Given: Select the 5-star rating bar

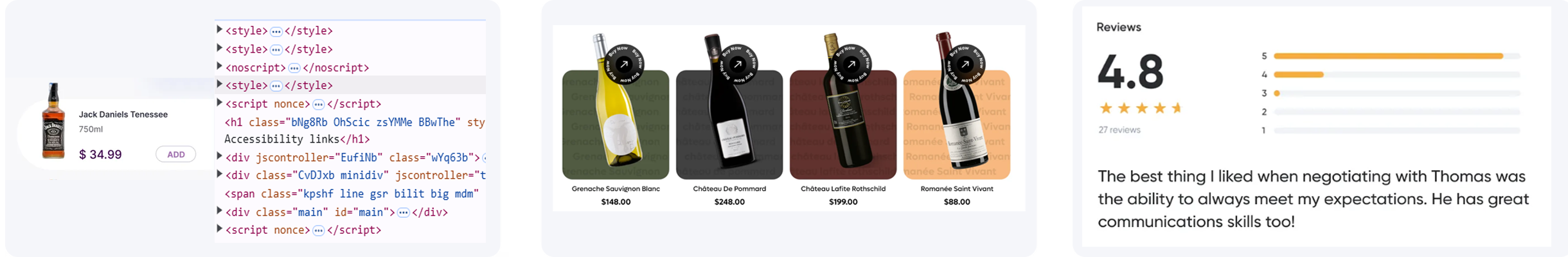Looking at the screenshot, I should click(1396, 56).
